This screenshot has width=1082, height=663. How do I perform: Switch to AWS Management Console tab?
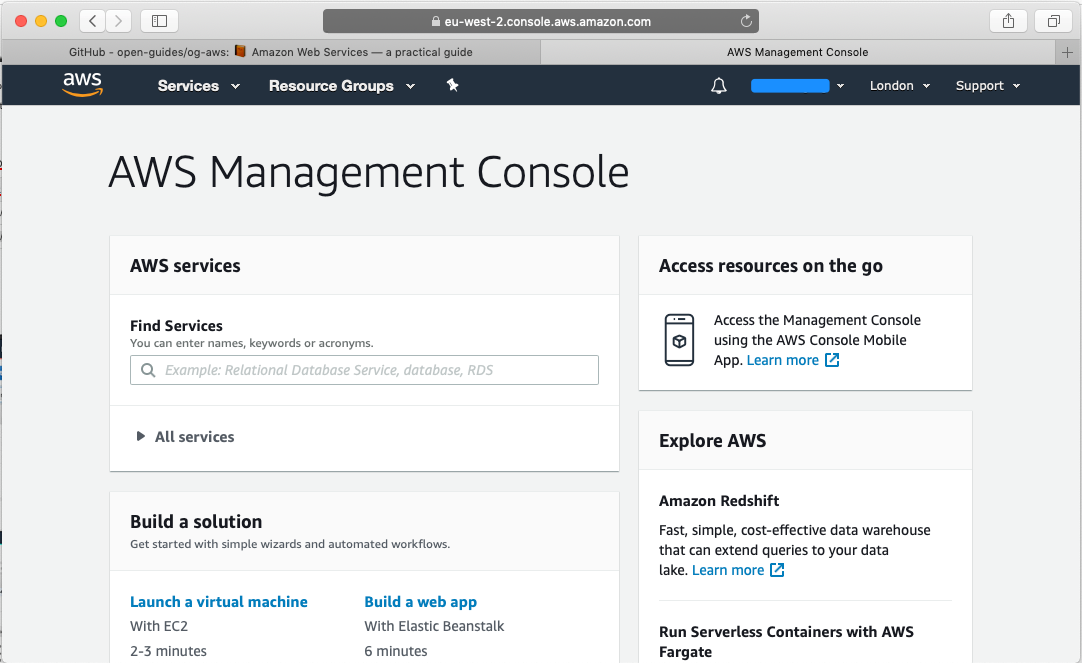(x=798, y=52)
